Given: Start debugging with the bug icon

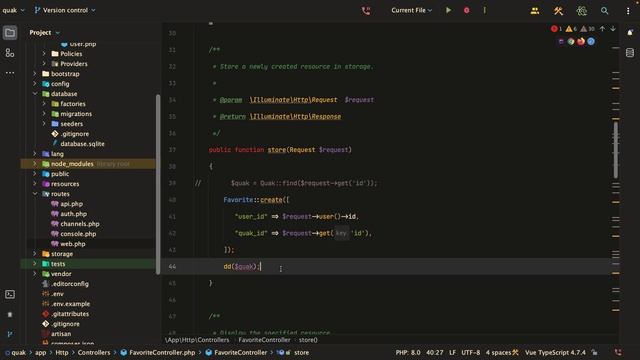Looking at the screenshot, I should click(467, 10).
